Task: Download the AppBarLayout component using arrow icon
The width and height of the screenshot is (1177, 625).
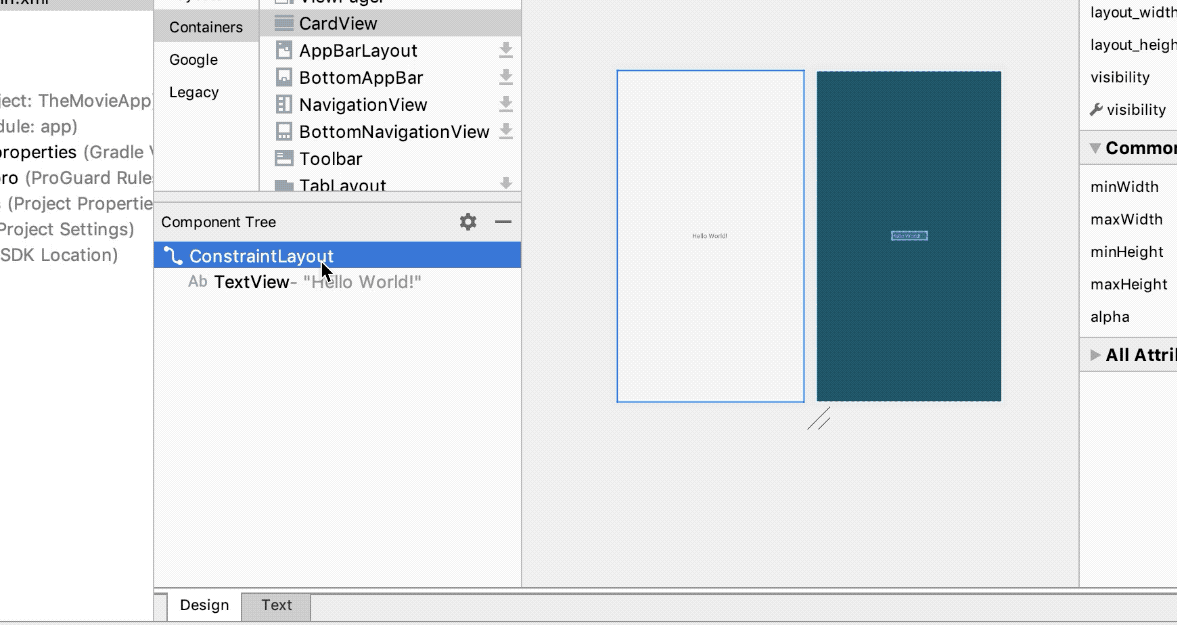Action: 506,50
